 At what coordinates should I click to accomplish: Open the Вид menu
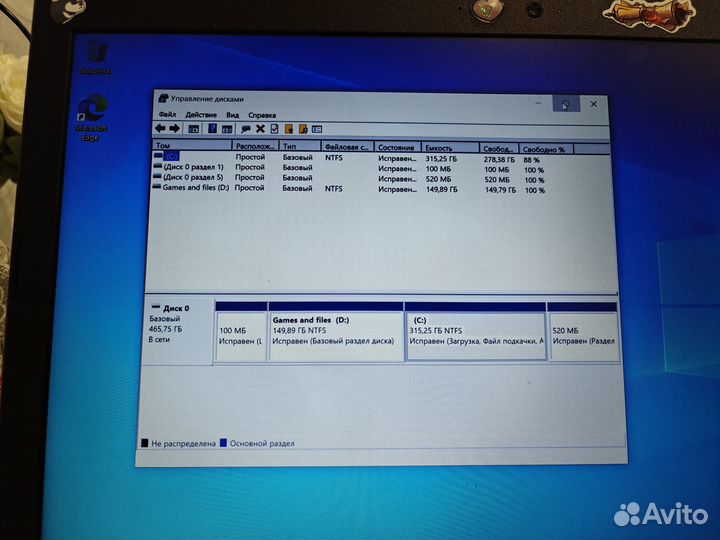point(232,115)
